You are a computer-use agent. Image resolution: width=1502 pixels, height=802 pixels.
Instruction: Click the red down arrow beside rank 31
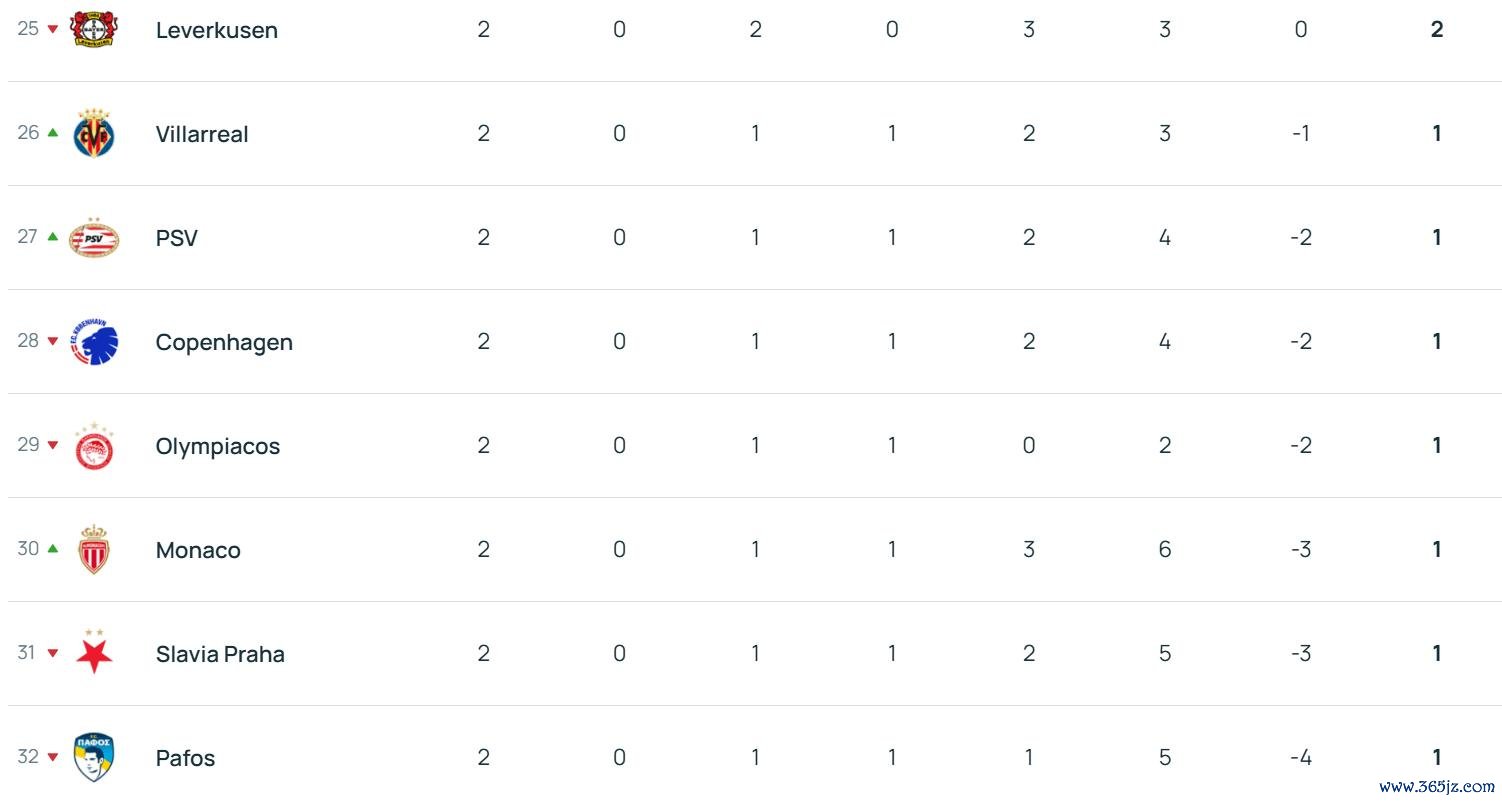tap(53, 653)
